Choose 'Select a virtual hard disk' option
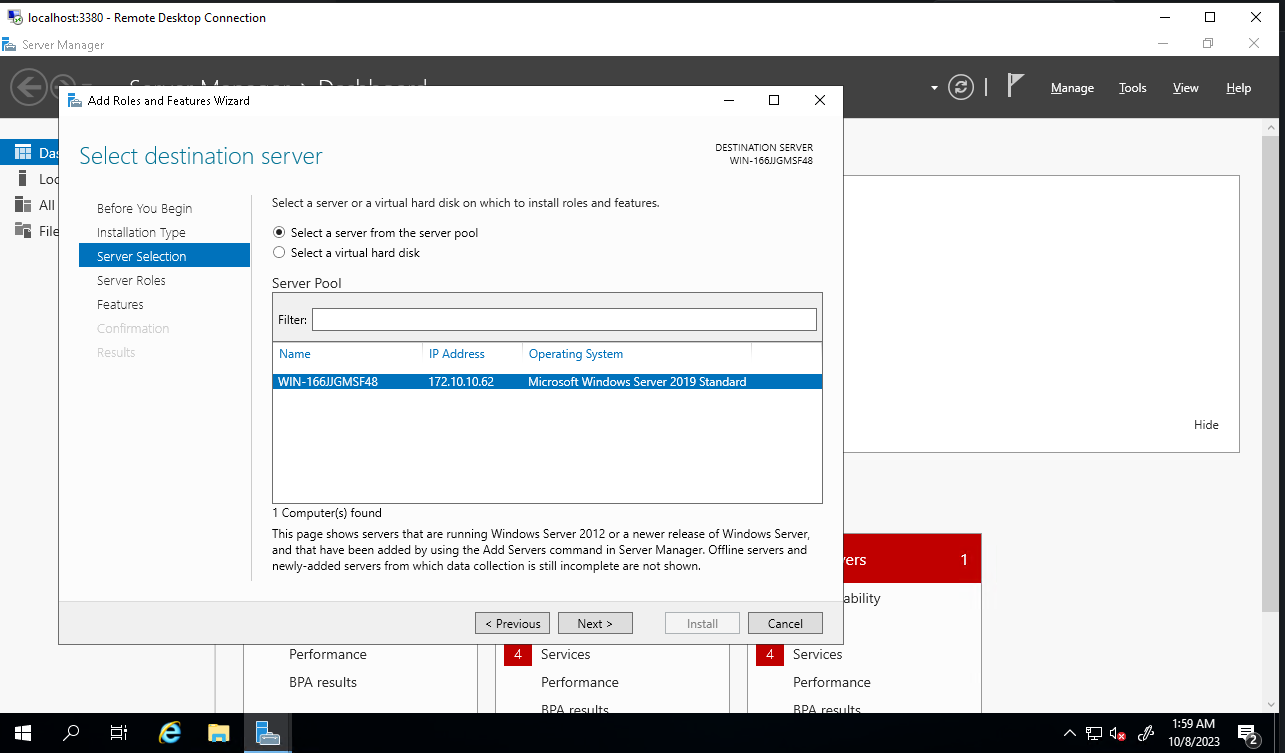Viewport: 1285px width, 753px height. (x=280, y=253)
